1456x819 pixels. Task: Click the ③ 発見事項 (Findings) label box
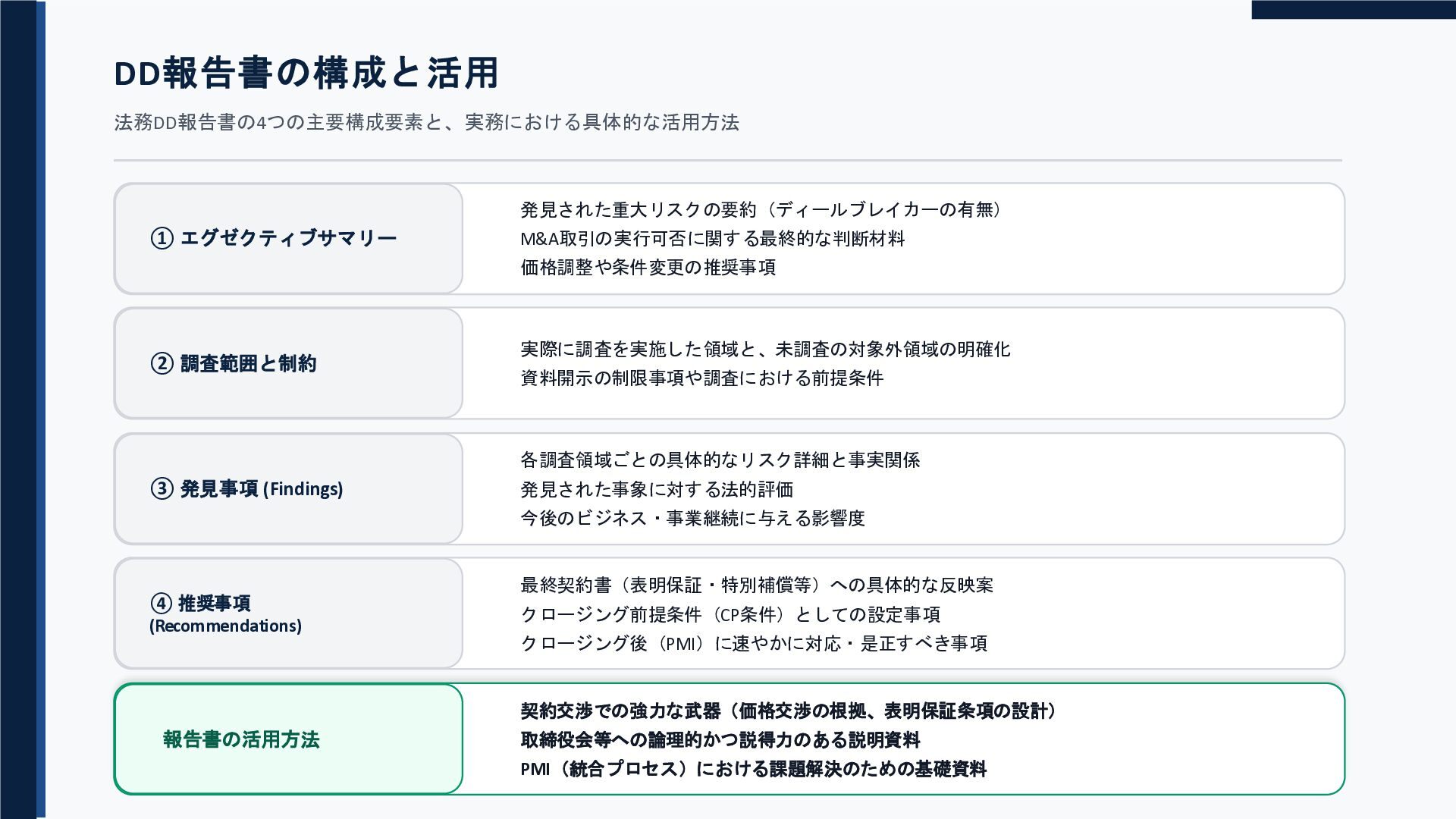pos(288,488)
